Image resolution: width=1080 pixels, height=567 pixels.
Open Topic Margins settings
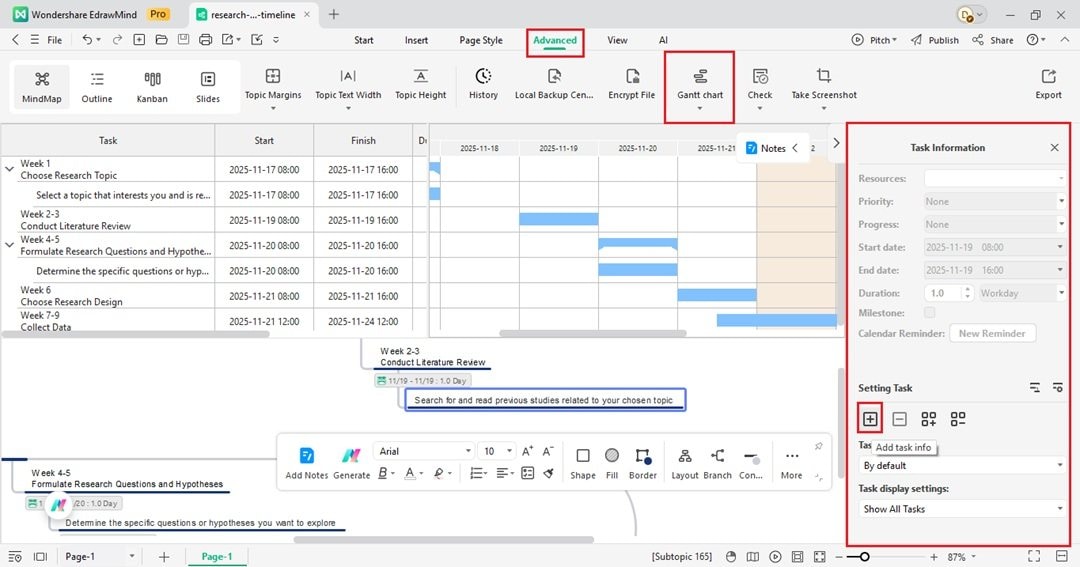coord(273,86)
